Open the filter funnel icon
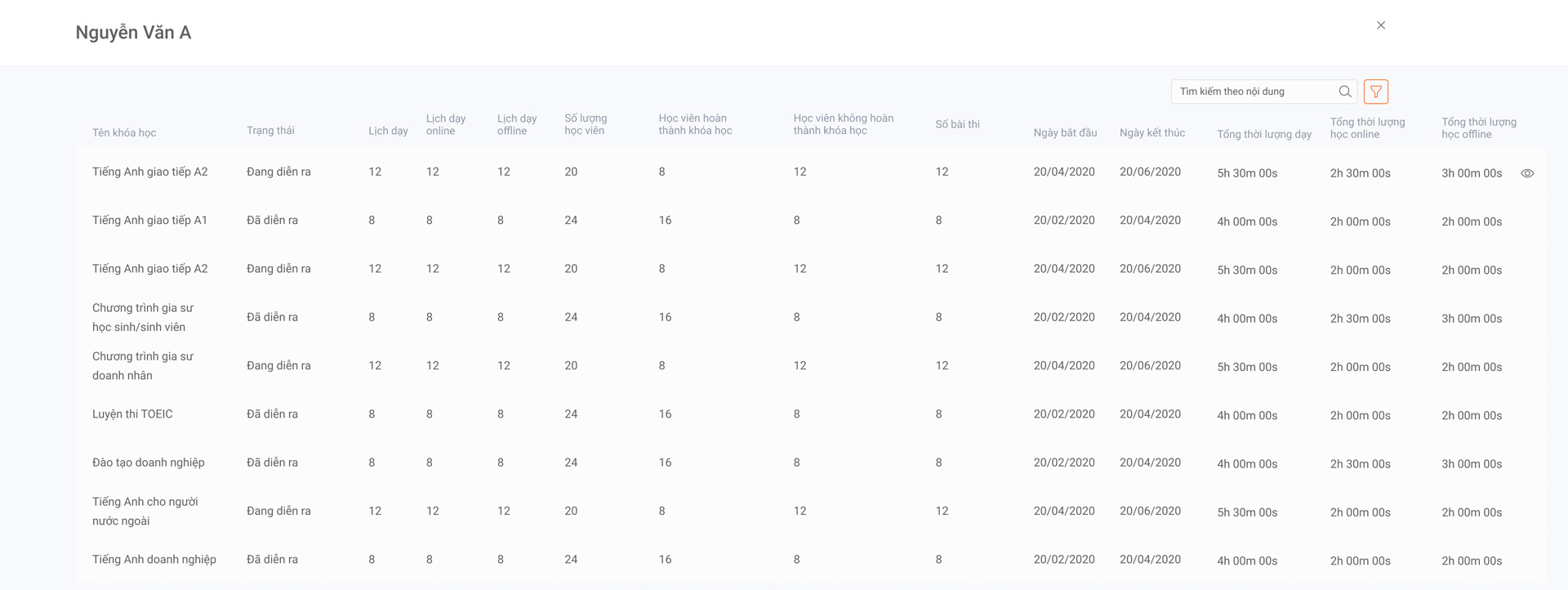Screen dimensions: 1568x590 [x=1375, y=92]
